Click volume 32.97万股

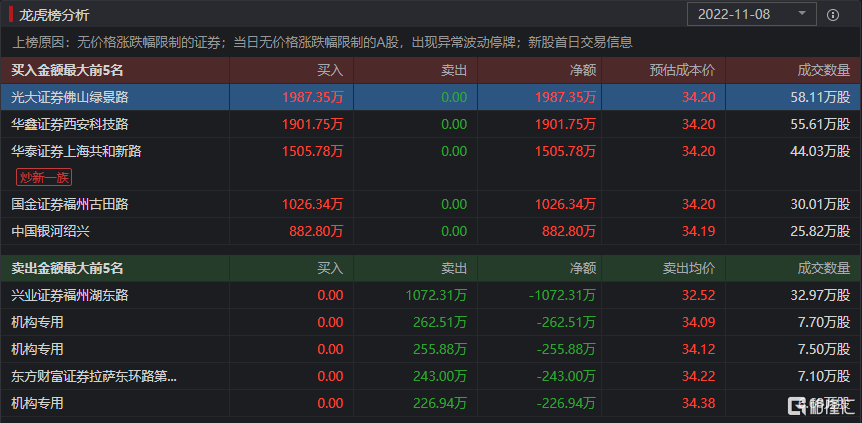click(x=820, y=295)
